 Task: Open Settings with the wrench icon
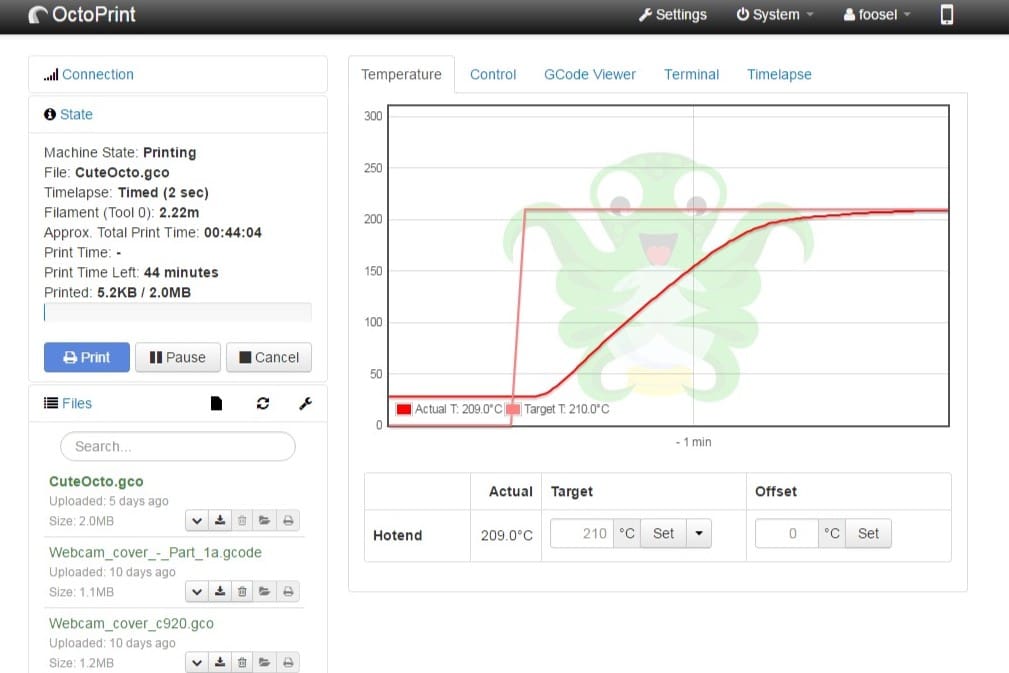point(672,14)
